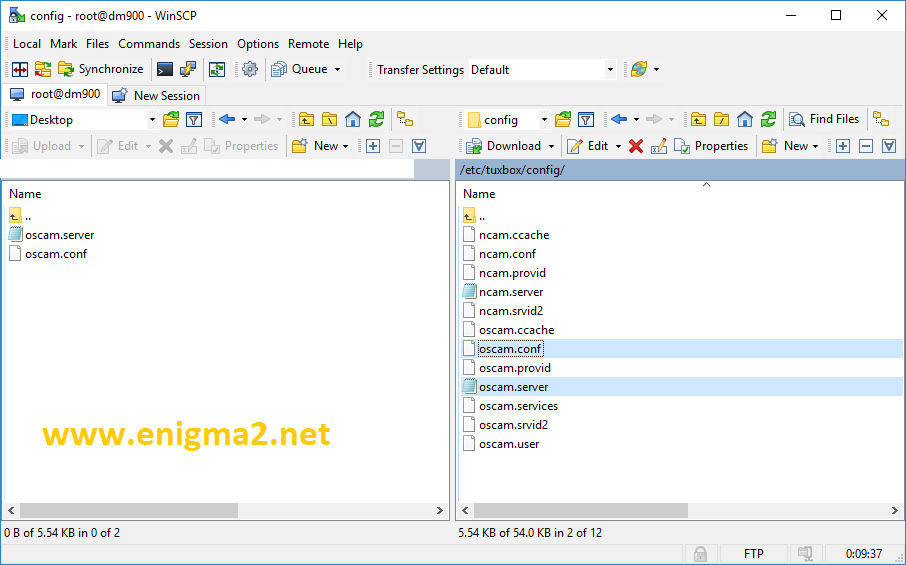Click the remote Unselect Files minus icon
This screenshot has height=565, width=906.
click(x=866, y=146)
